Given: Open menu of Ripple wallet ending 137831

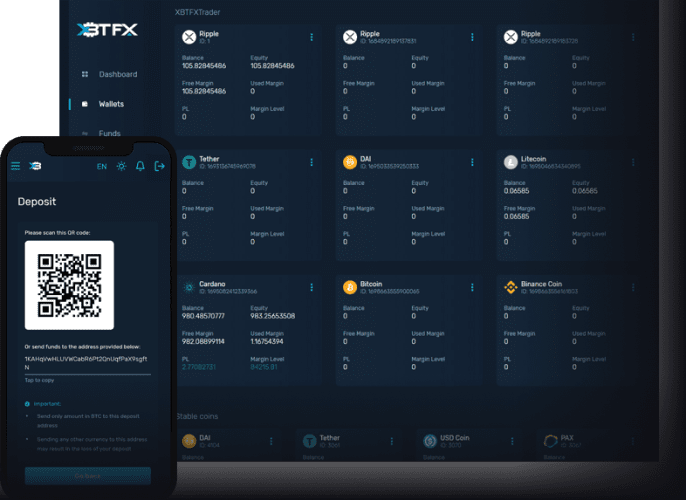Looking at the screenshot, I should [x=472, y=37].
